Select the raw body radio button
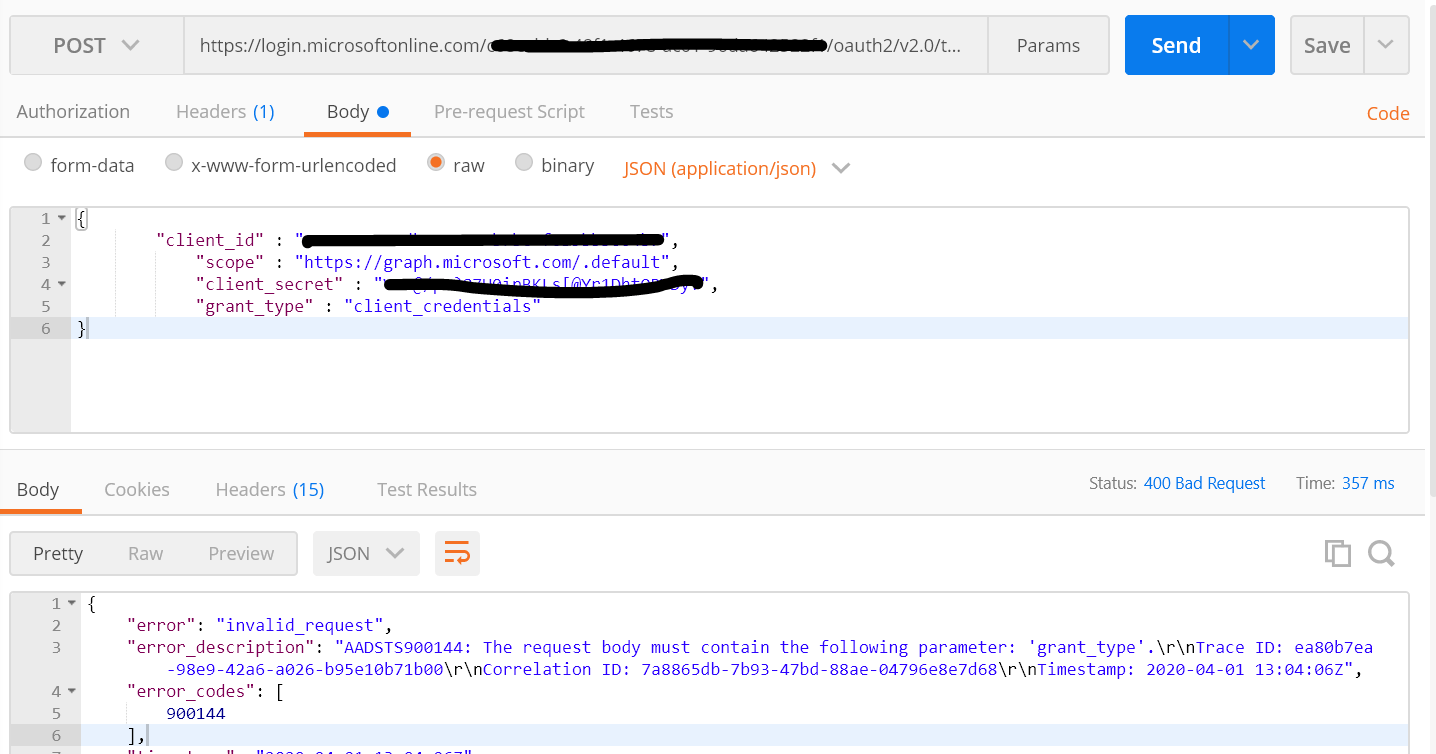 (436, 162)
